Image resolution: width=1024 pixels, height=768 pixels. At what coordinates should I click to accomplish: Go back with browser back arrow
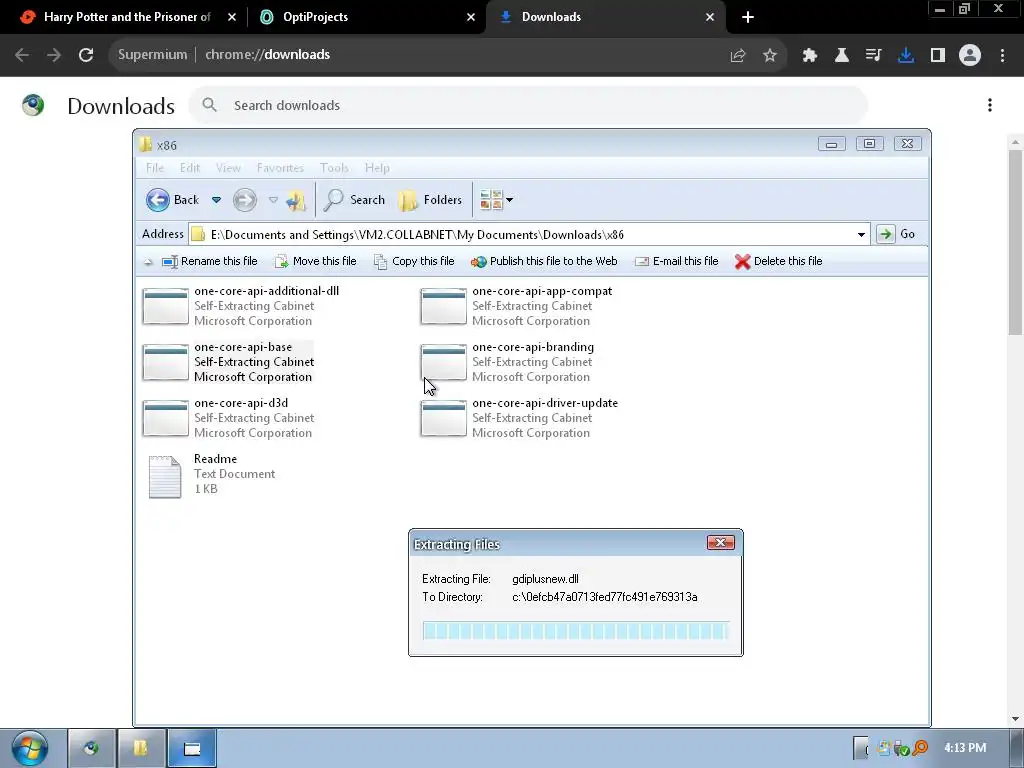coord(22,55)
